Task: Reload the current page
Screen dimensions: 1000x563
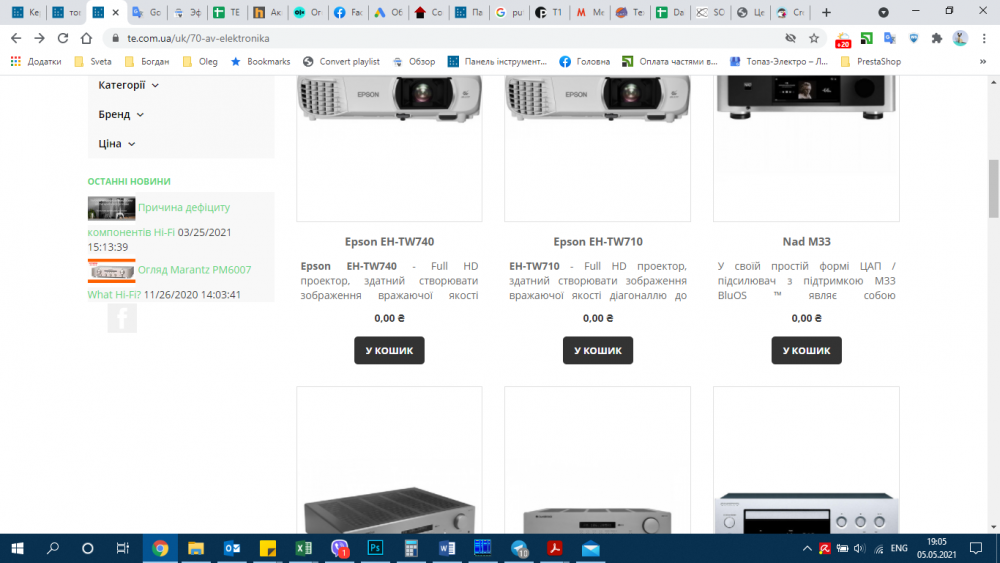Action: [62, 38]
